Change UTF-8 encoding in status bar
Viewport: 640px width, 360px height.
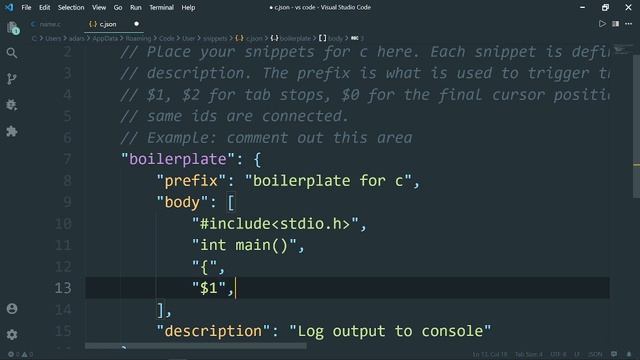point(558,354)
